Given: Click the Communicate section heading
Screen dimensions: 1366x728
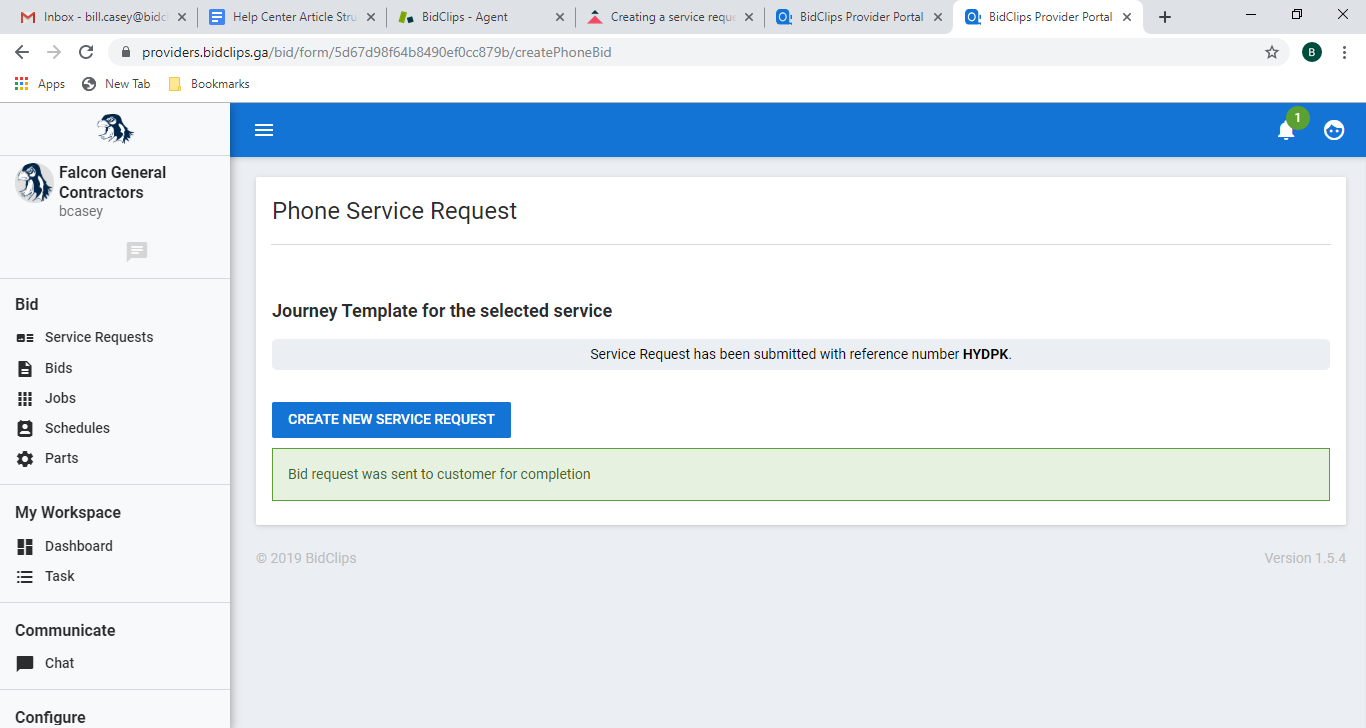Looking at the screenshot, I should 65,630.
